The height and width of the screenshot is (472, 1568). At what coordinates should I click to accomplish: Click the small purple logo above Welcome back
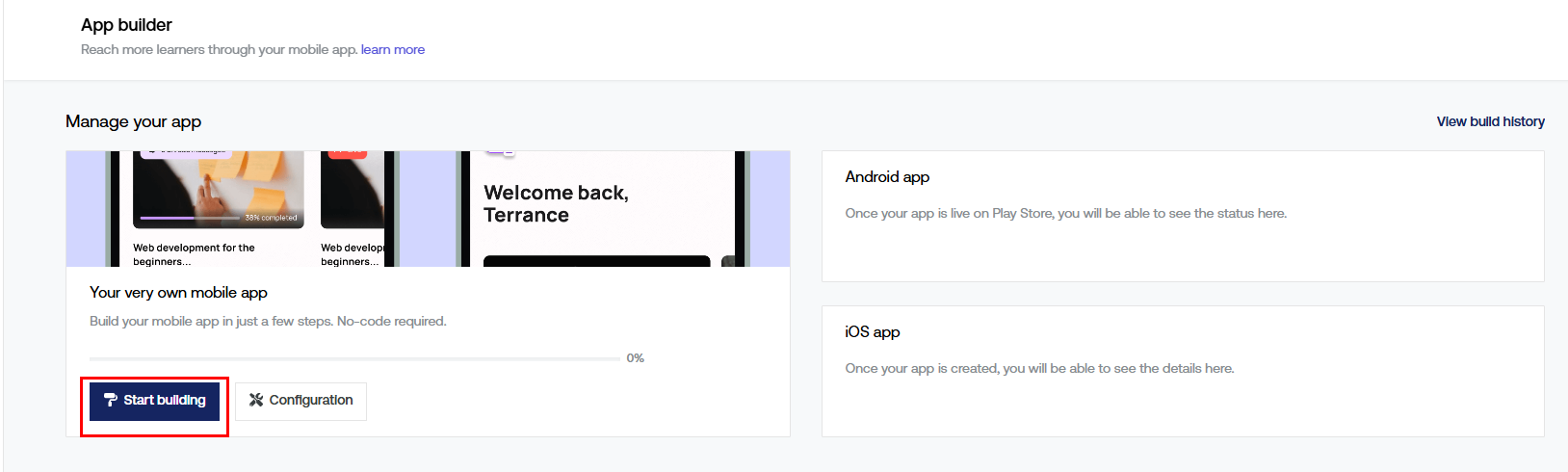point(500,153)
